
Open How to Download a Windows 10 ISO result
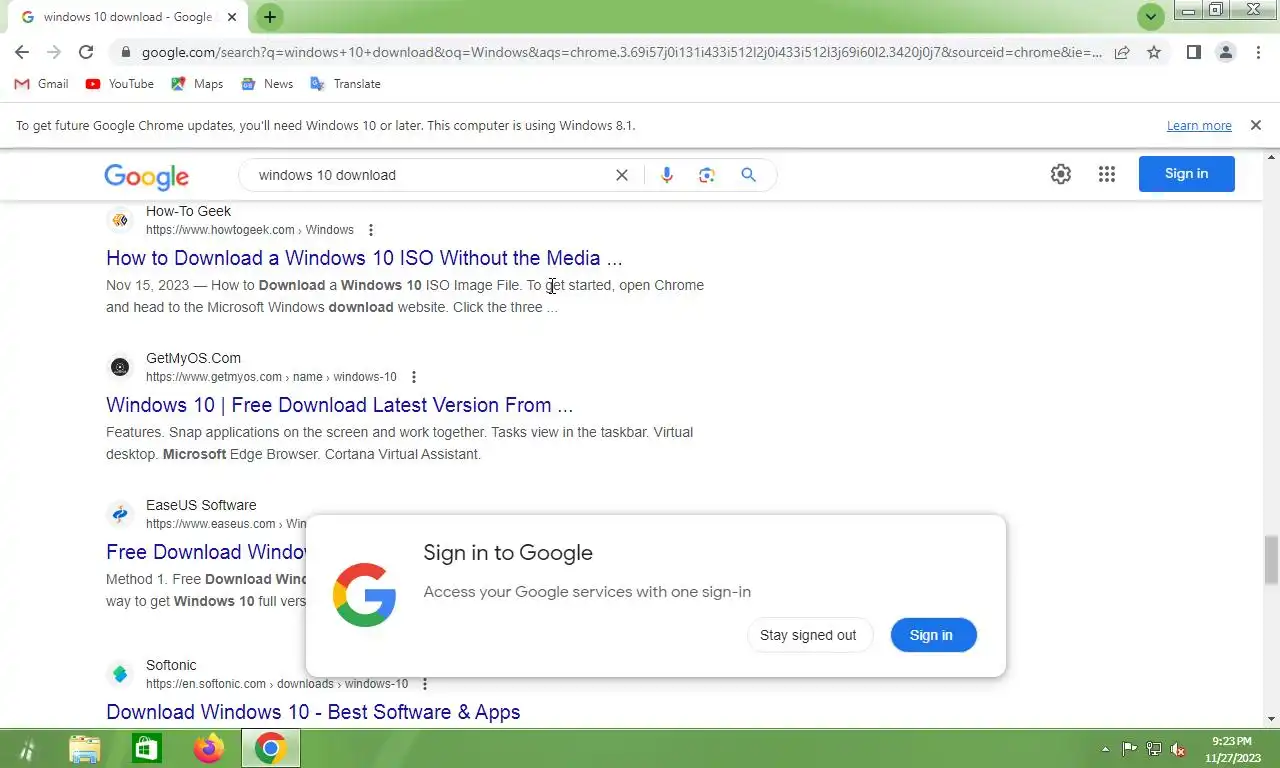[364, 258]
